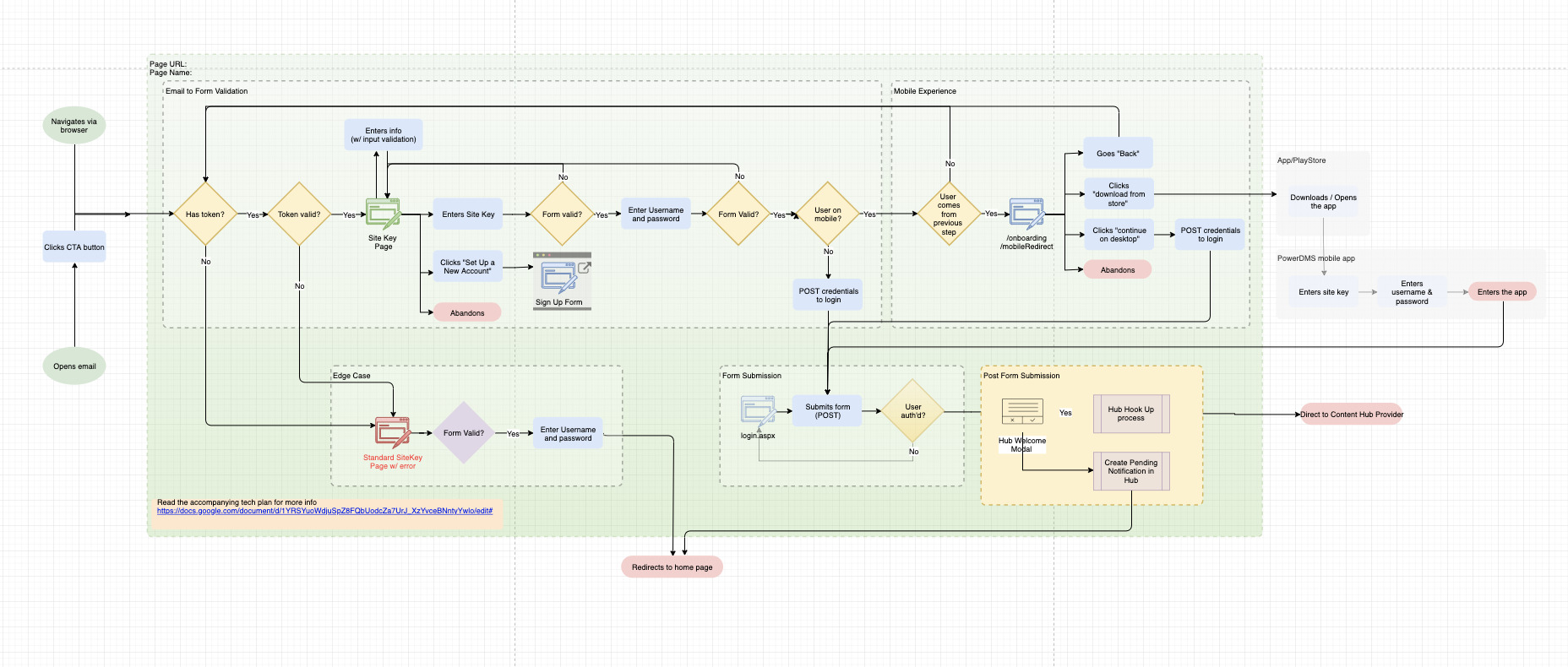This screenshot has height=667, width=1568.
Task: Select the "Enters site key" mobile app box
Action: click(1324, 292)
